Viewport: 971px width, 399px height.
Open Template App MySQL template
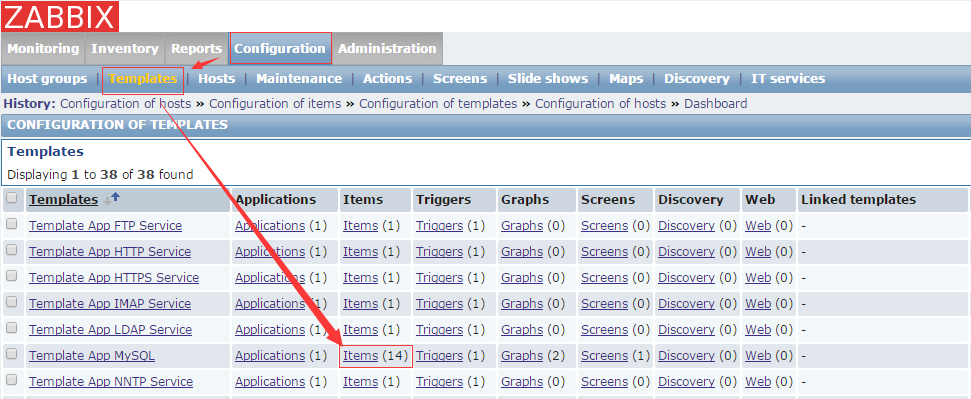(x=92, y=356)
